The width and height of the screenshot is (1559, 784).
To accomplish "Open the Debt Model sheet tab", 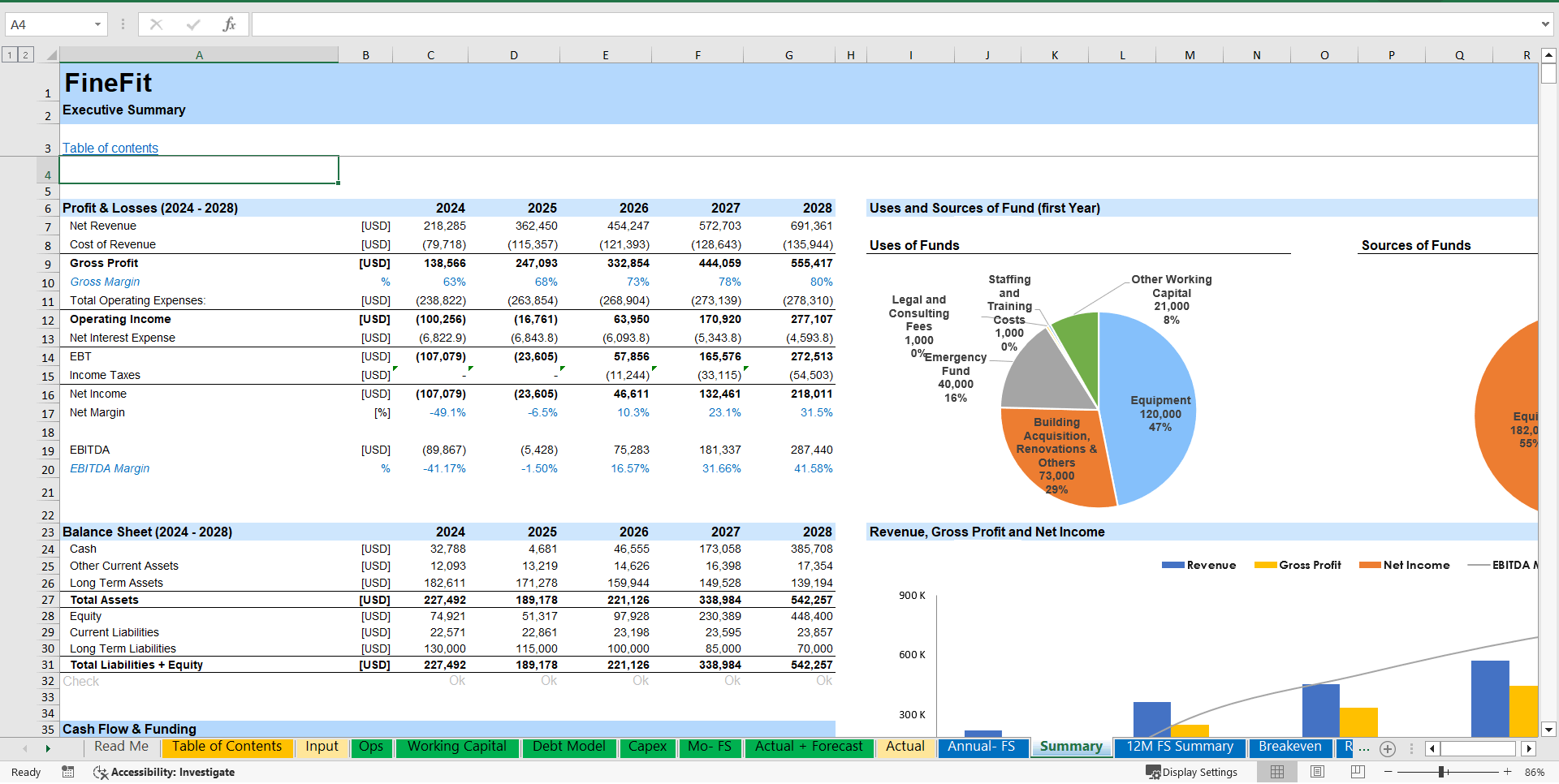I will [568, 747].
